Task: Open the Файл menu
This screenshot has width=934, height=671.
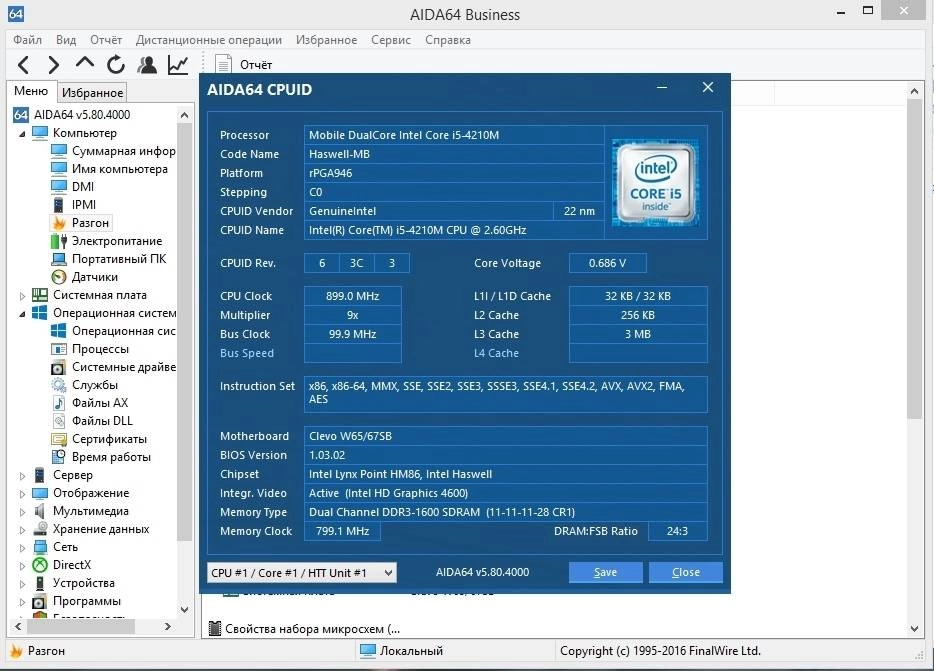Action: coord(27,40)
